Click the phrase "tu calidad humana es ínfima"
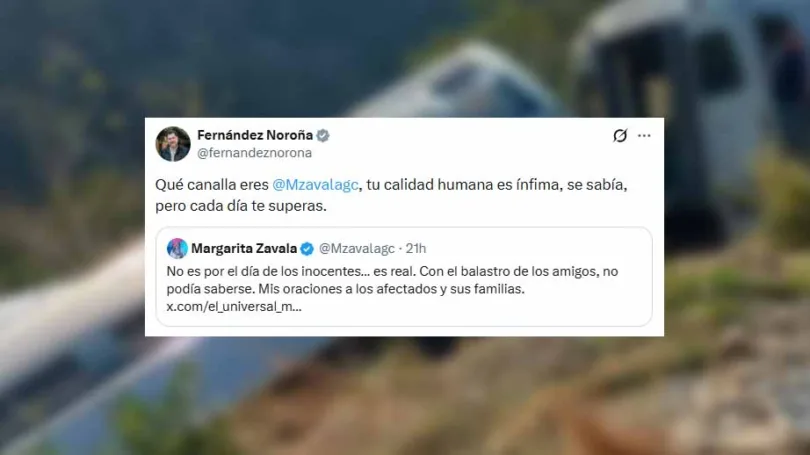Image resolution: width=810 pixels, height=455 pixels. [464, 185]
